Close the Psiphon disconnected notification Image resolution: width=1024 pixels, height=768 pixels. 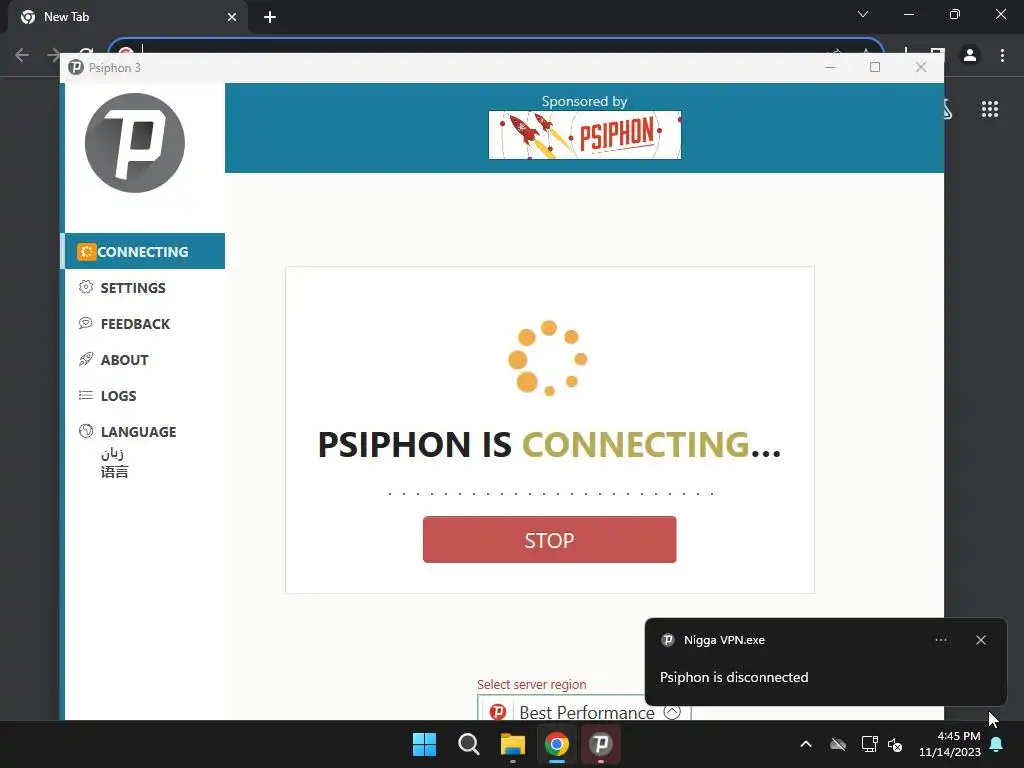click(x=980, y=640)
